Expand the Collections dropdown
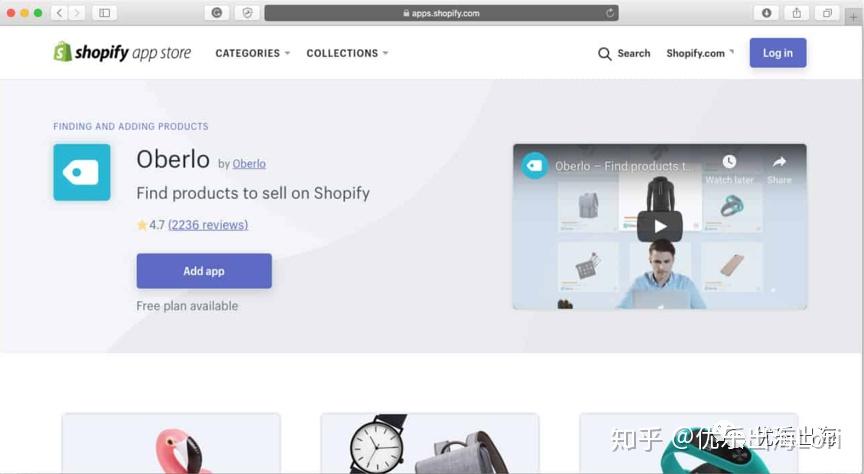Viewport: 864px width, 474px height. (x=347, y=53)
